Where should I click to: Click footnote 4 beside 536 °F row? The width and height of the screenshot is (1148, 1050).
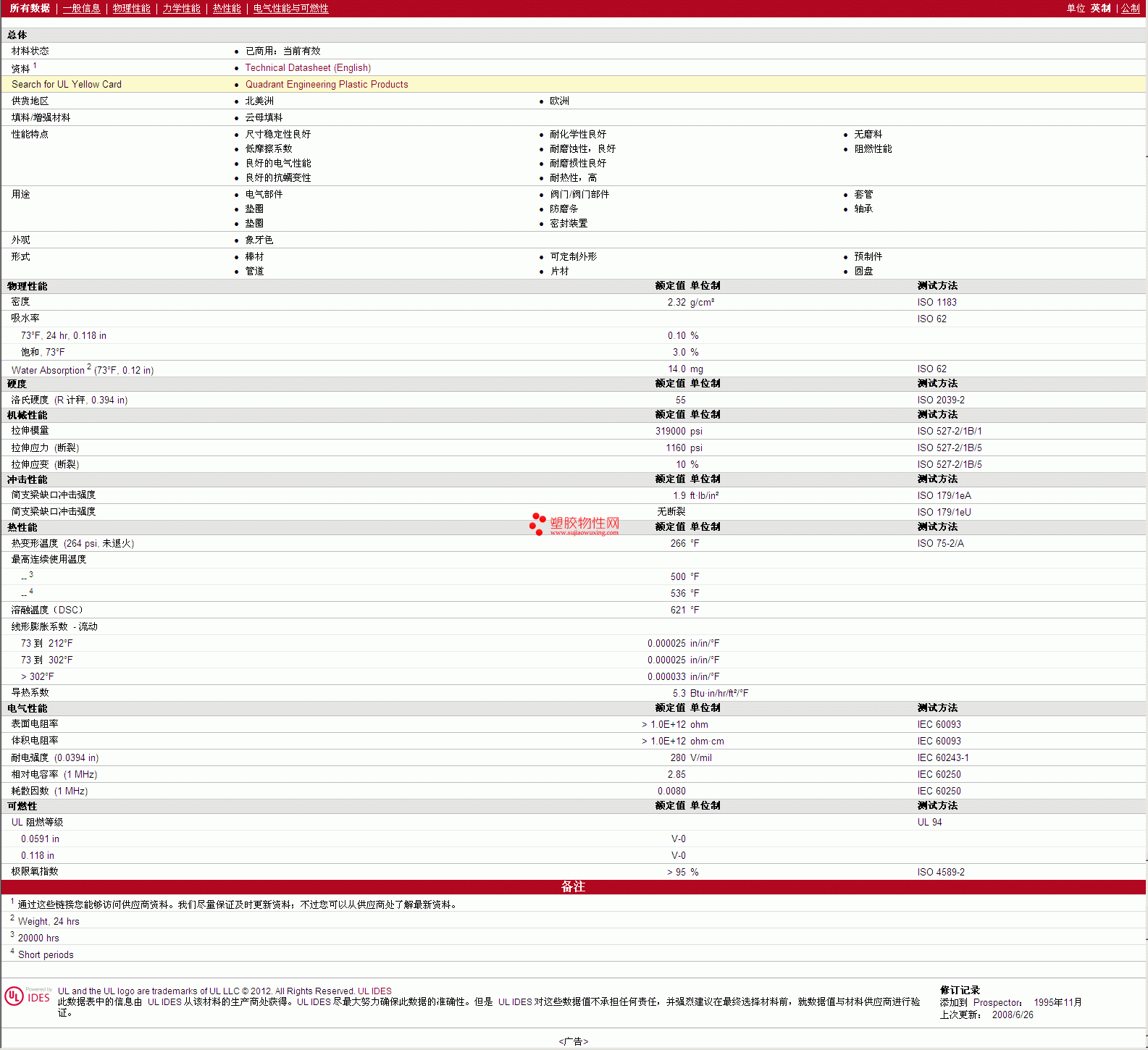[x=31, y=591]
